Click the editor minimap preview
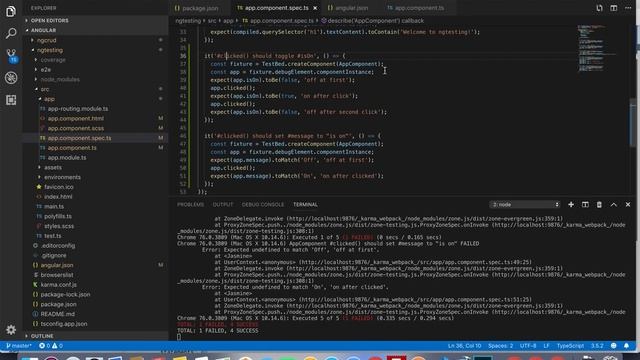The image size is (640, 360). [596, 48]
